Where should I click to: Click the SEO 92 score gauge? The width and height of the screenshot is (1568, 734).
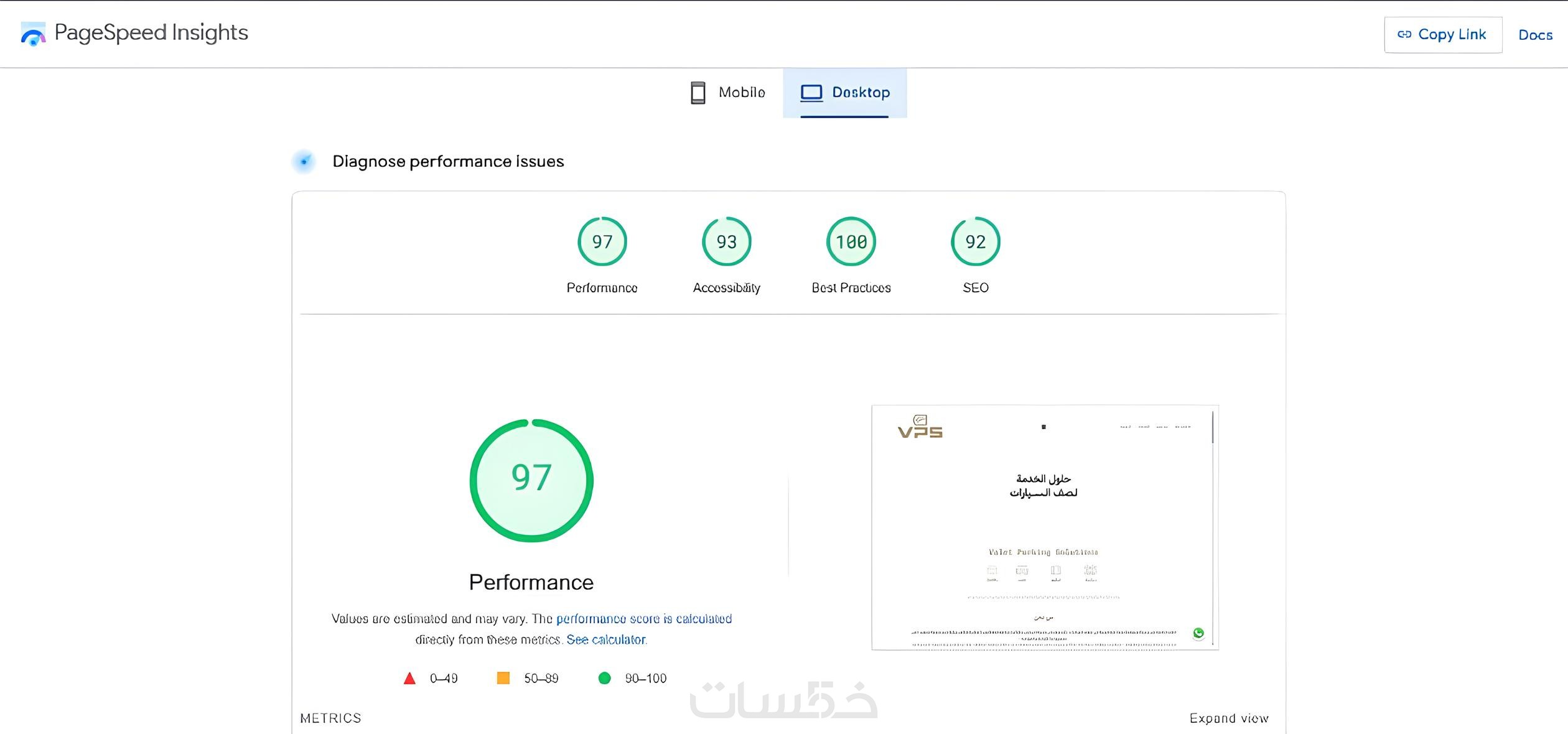pyautogui.click(x=975, y=241)
